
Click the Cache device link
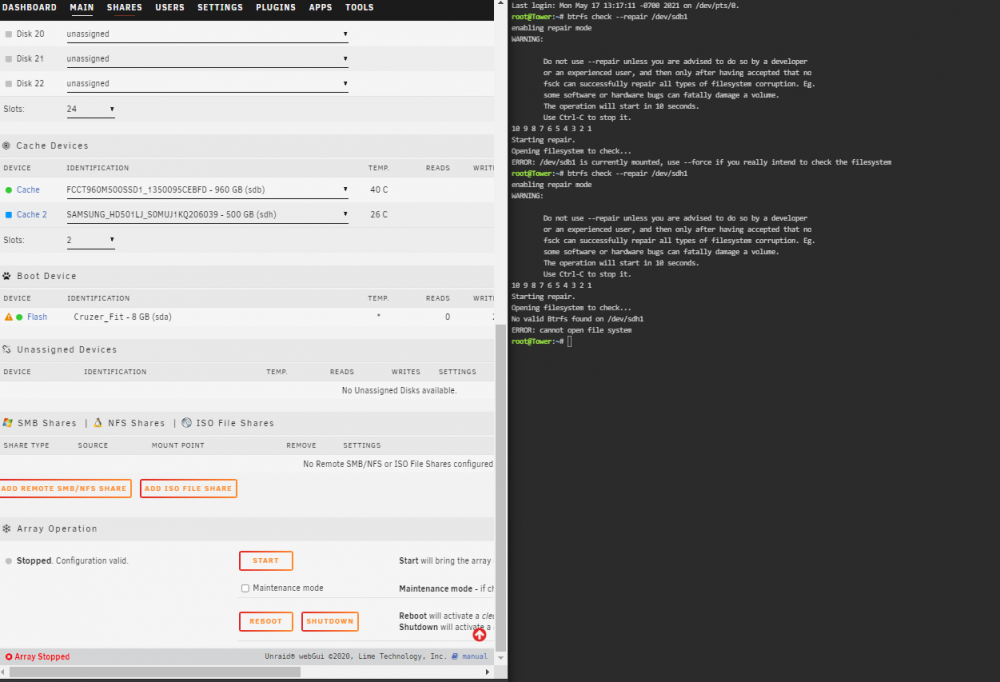(x=28, y=190)
